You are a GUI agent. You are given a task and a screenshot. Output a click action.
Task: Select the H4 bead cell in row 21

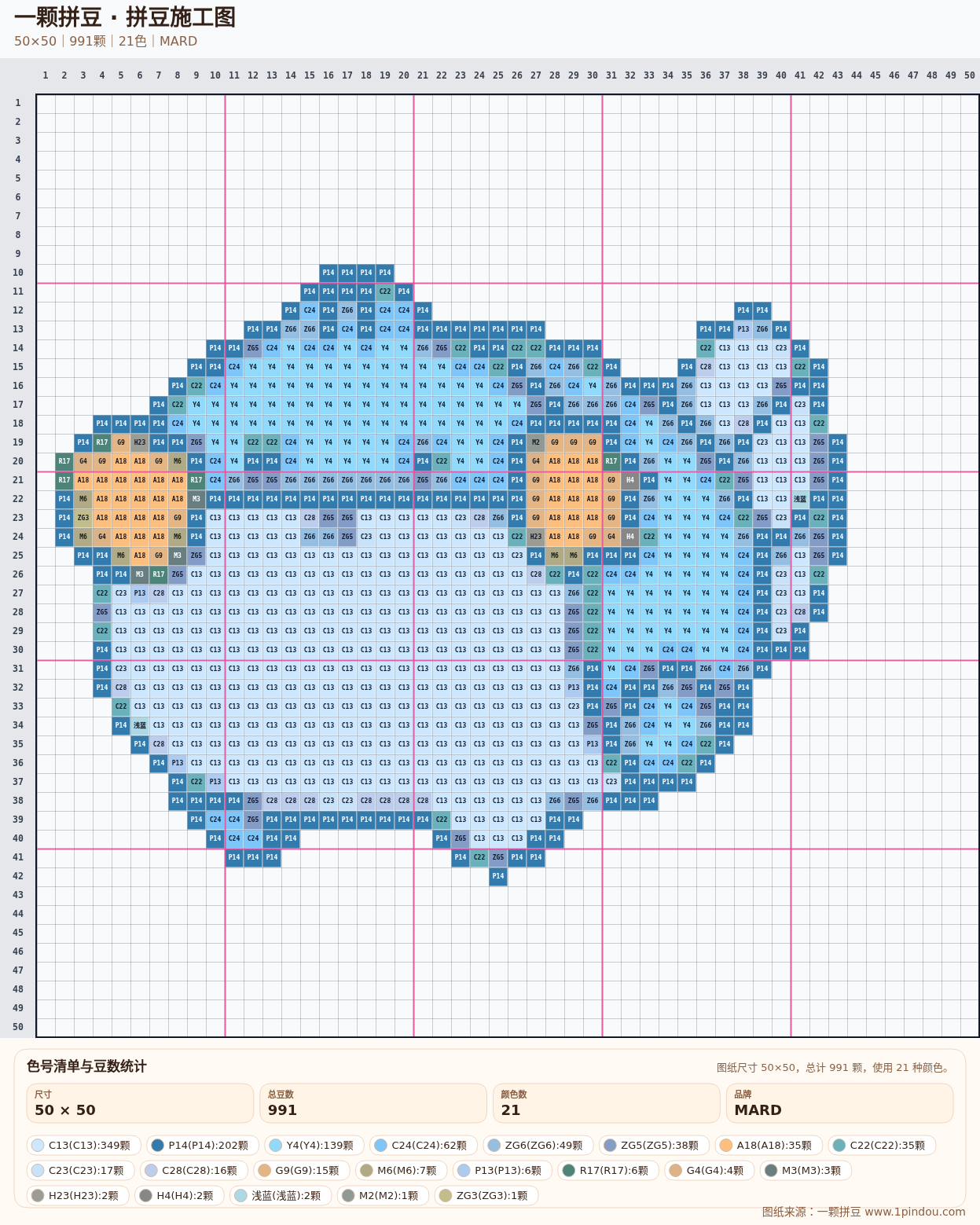tap(630, 480)
